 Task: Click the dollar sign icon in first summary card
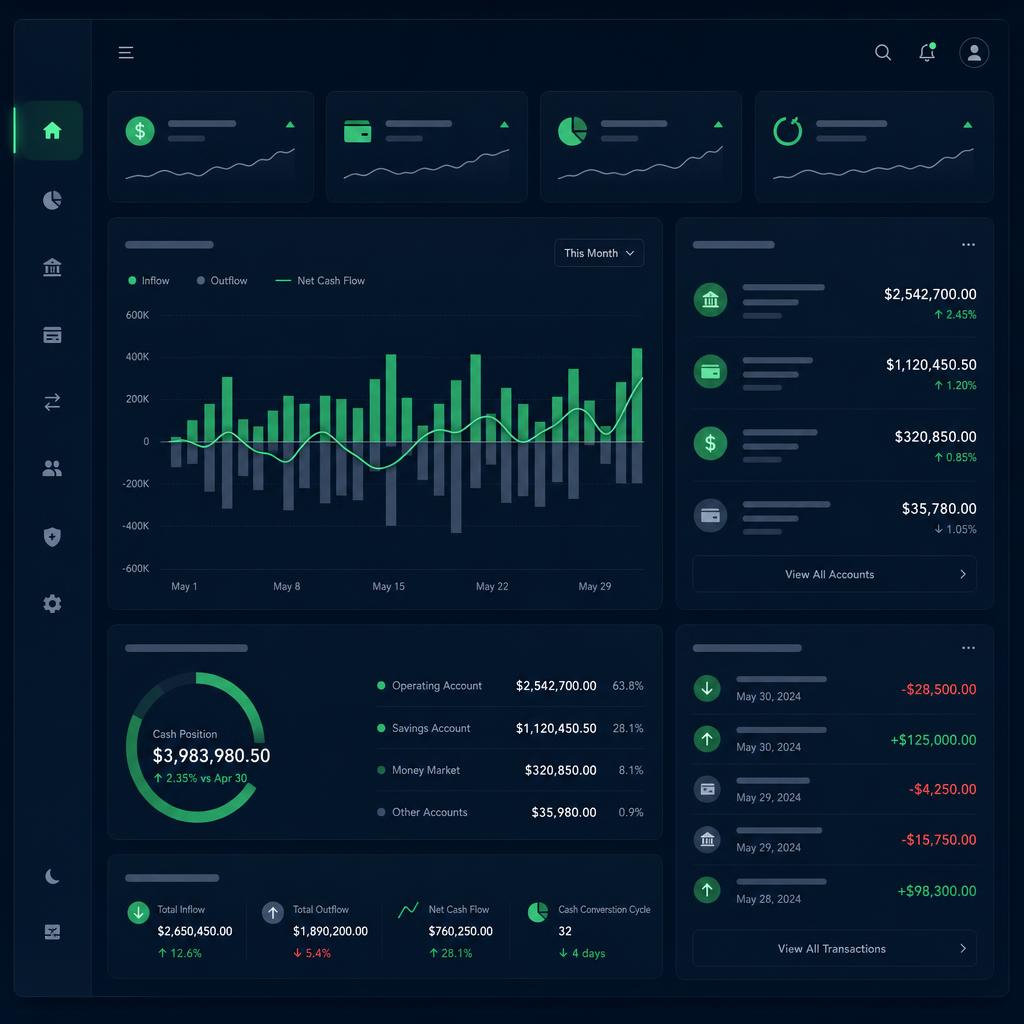(140, 131)
